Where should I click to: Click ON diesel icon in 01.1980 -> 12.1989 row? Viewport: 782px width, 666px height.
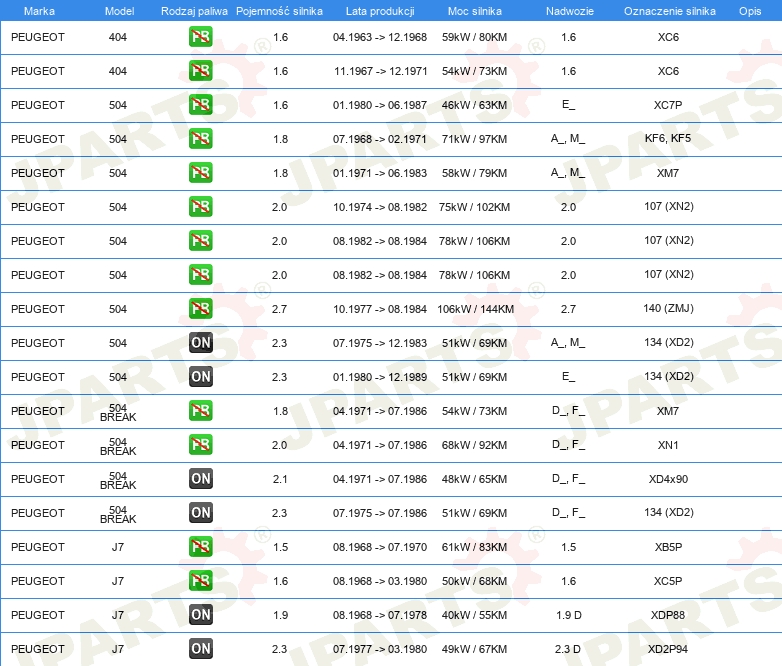pyautogui.click(x=200, y=377)
